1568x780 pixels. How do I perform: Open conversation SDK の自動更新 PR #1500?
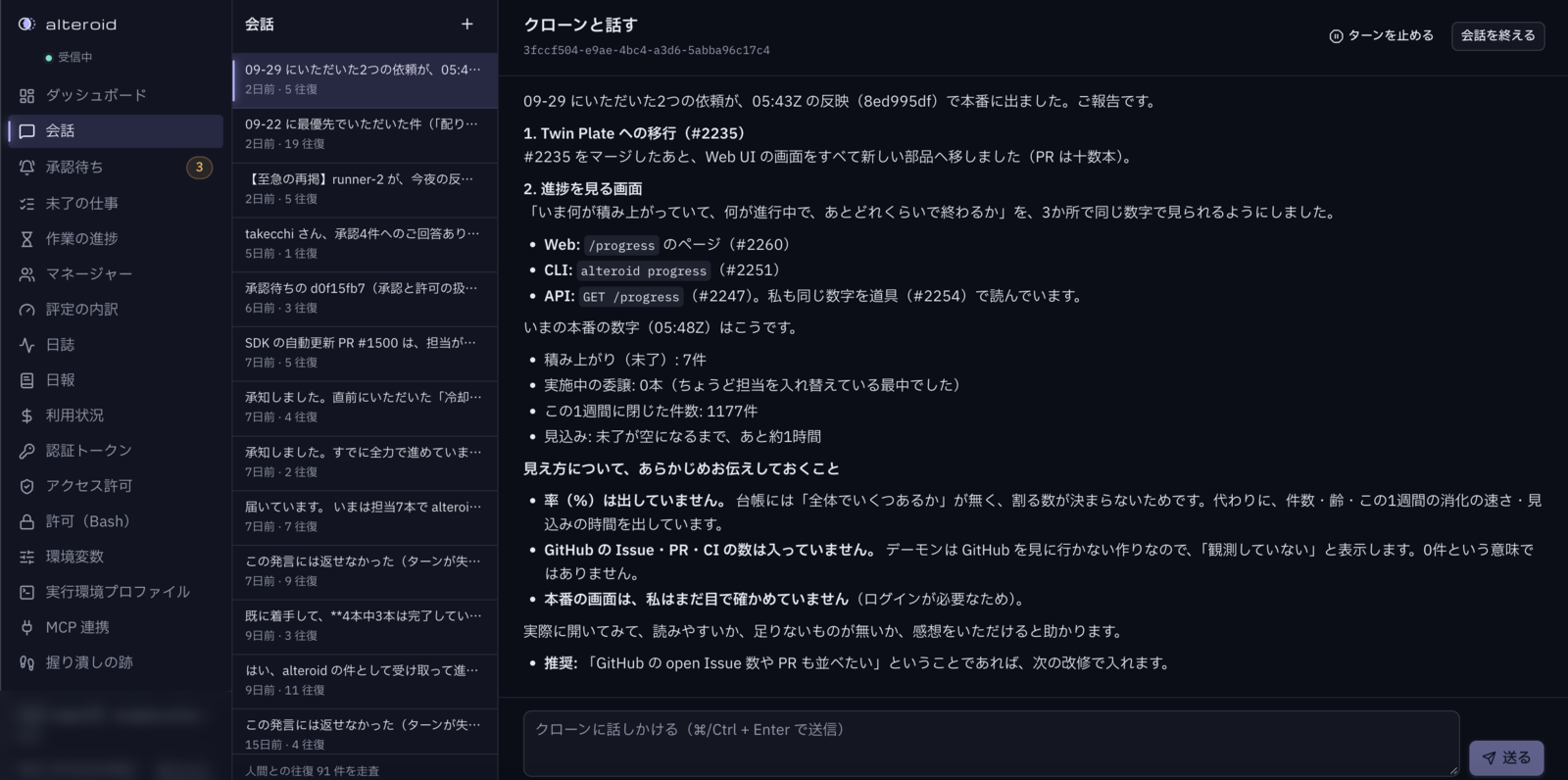pos(365,353)
